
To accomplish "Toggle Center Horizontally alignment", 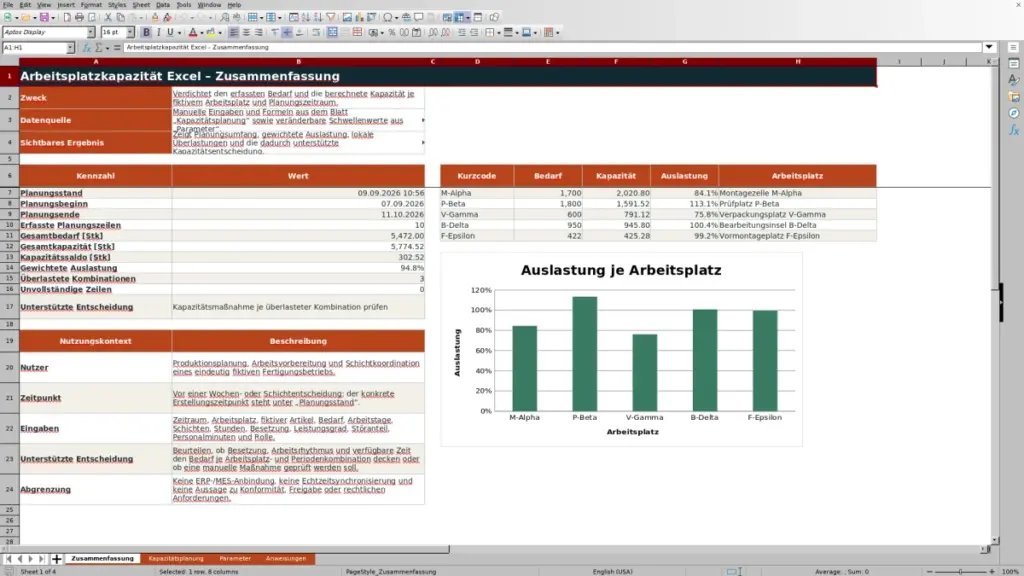I will coord(246,33).
